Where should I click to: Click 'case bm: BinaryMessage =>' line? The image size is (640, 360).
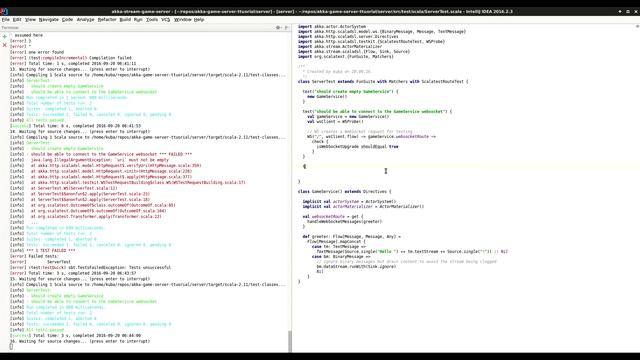pyautogui.click(x=341, y=256)
